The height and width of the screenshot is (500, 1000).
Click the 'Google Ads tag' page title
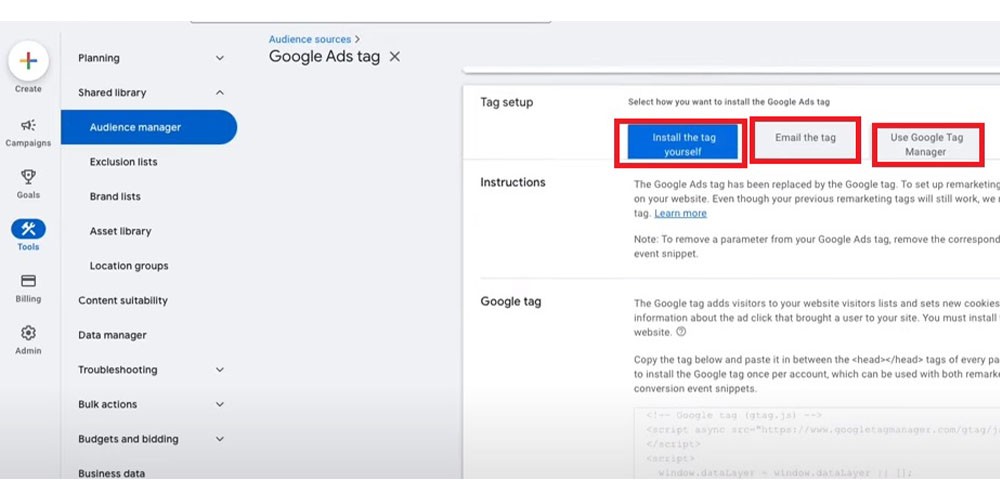pyautogui.click(x=324, y=56)
